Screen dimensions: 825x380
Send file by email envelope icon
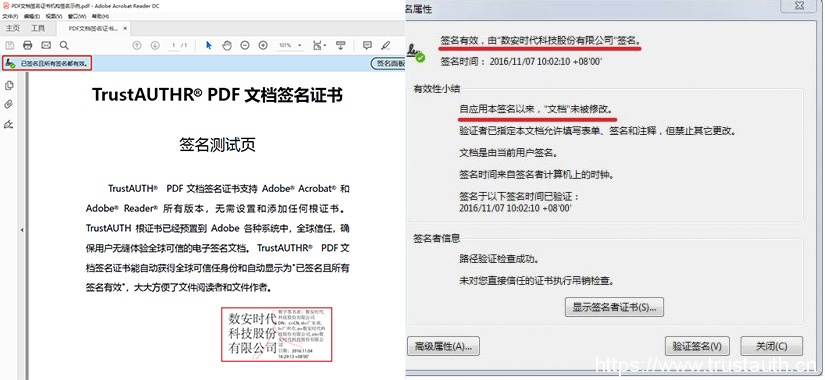[46, 45]
